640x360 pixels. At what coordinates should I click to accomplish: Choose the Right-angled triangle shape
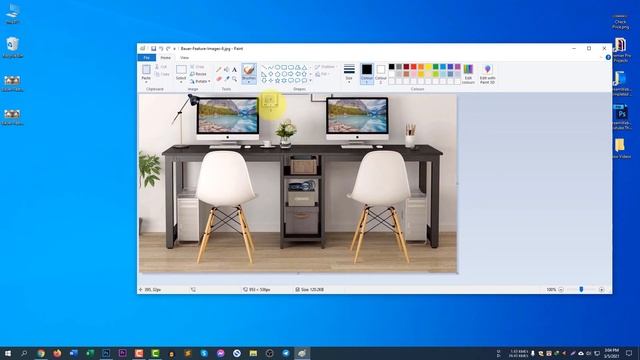click(x=264, y=74)
